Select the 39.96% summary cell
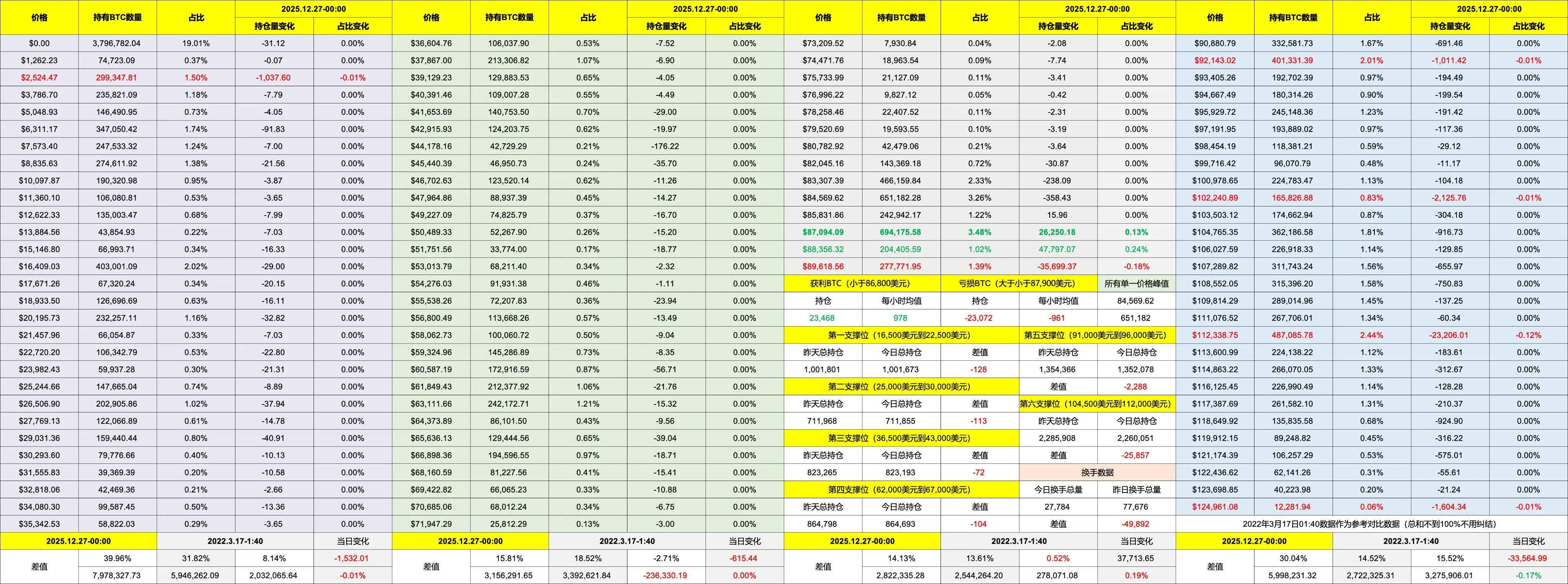1568x584 pixels. tap(118, 558)
